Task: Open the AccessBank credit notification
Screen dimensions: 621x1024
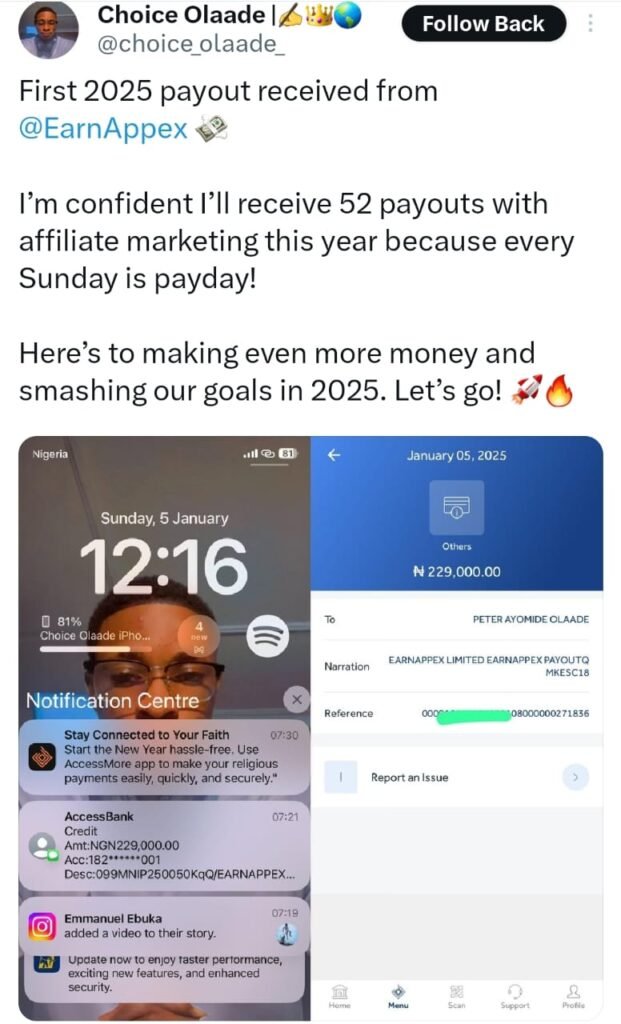Action: pos(165,846)
